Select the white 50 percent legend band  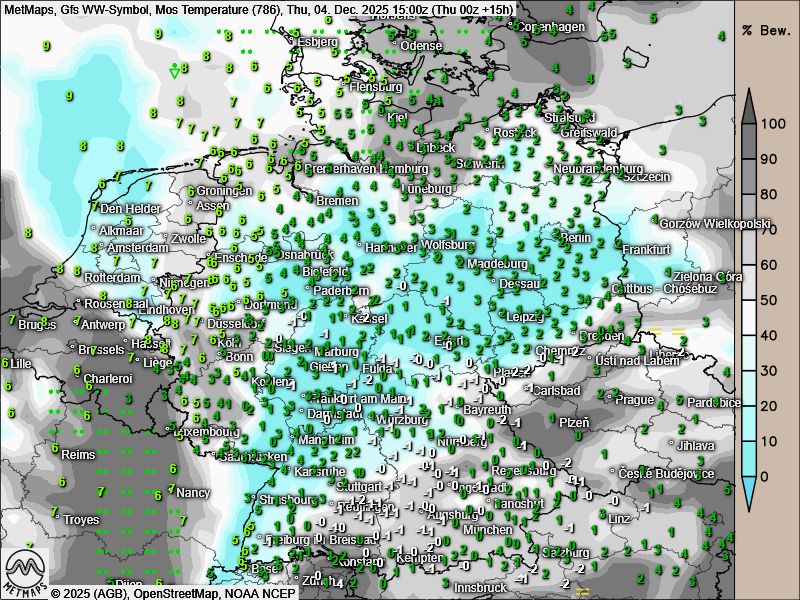coord(749,300)
